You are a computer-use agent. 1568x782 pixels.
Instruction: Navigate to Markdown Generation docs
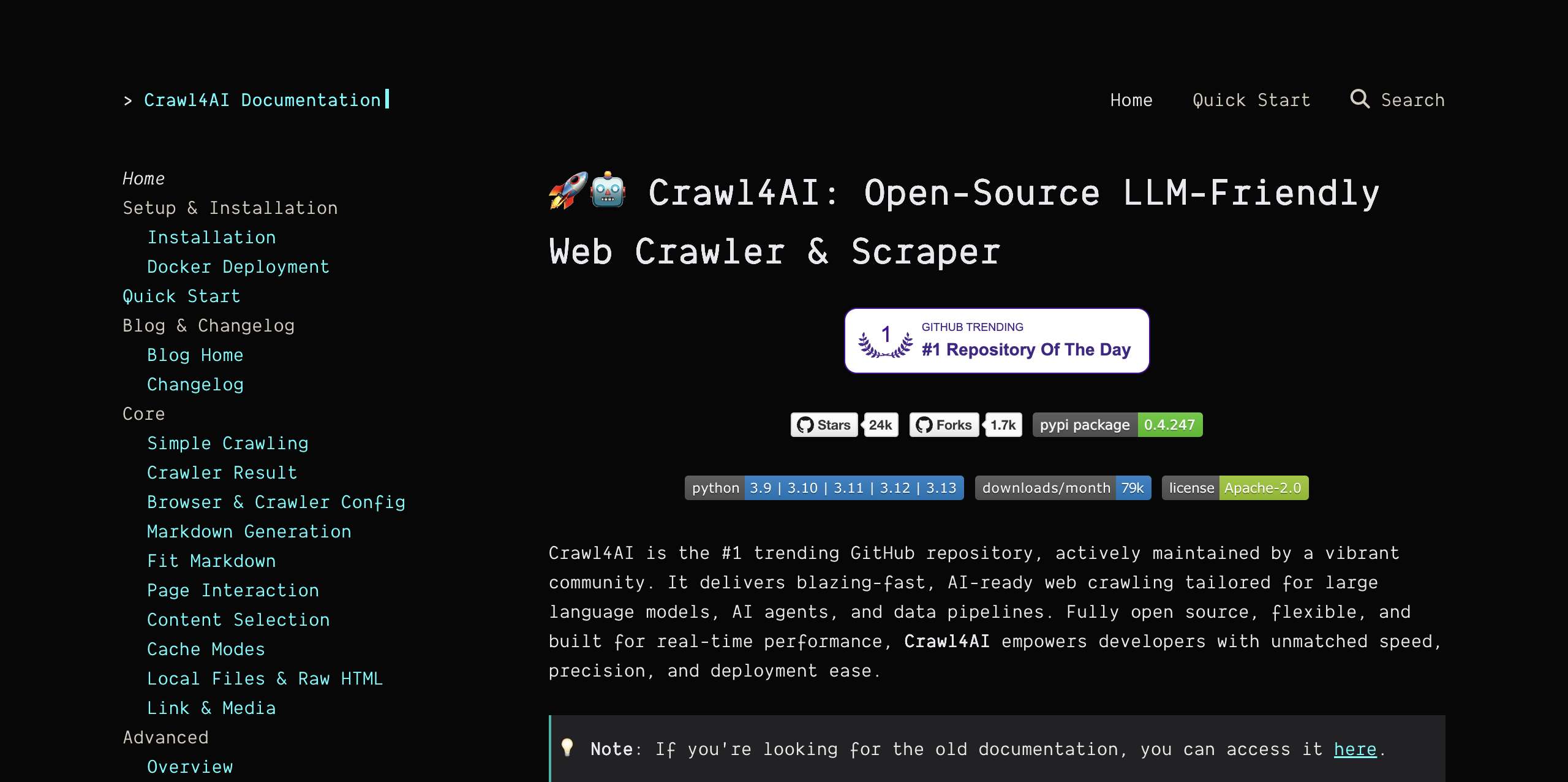coord(249,531)
